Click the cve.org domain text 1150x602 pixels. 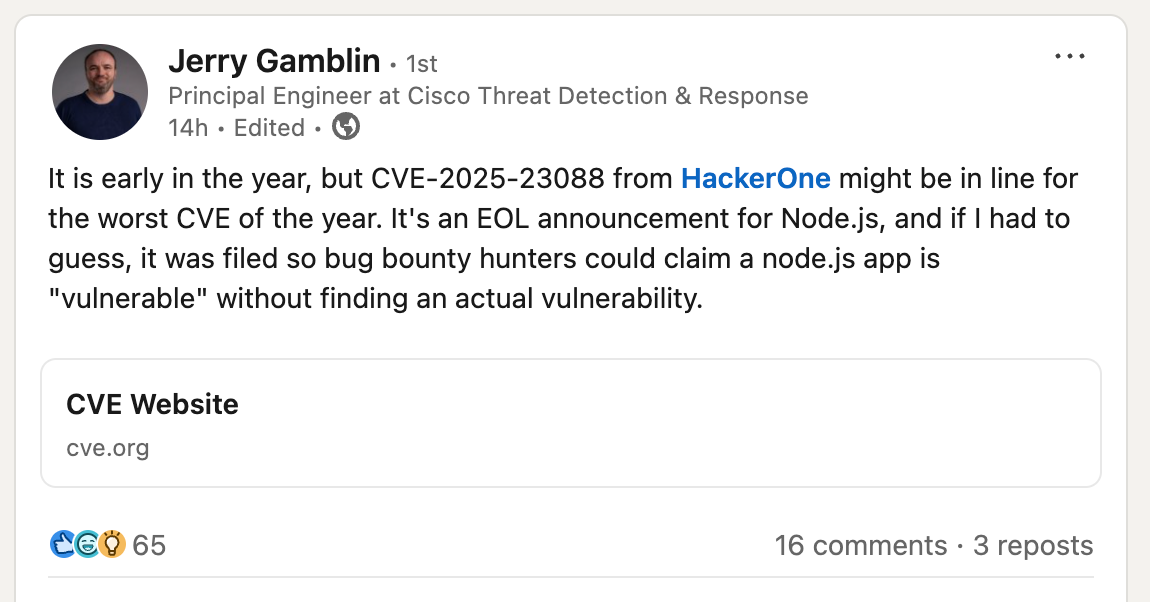coord(107,447)
